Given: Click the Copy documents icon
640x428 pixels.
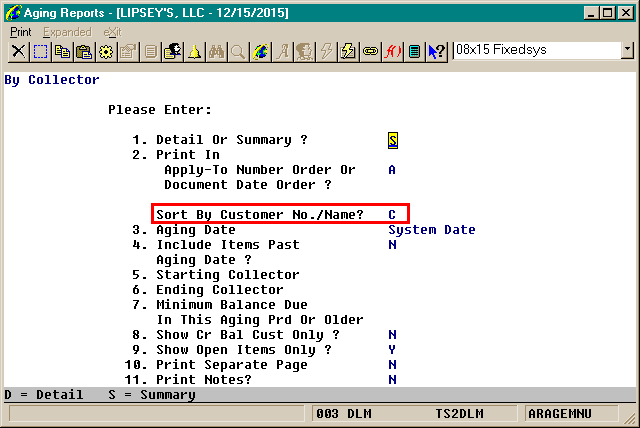Looking at the screenshot, I should pyautogui.click(x=62, y=52).
